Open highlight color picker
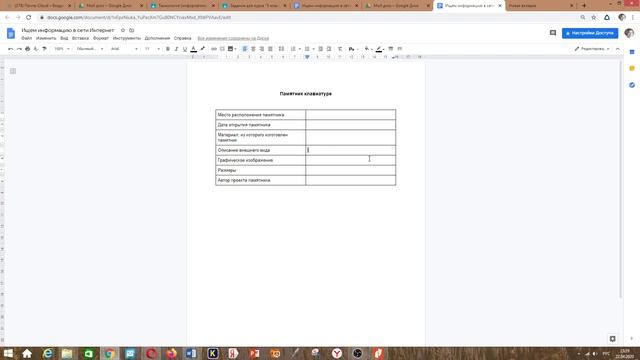The width and height of the screenshot is (640, 360). point(202,49)
